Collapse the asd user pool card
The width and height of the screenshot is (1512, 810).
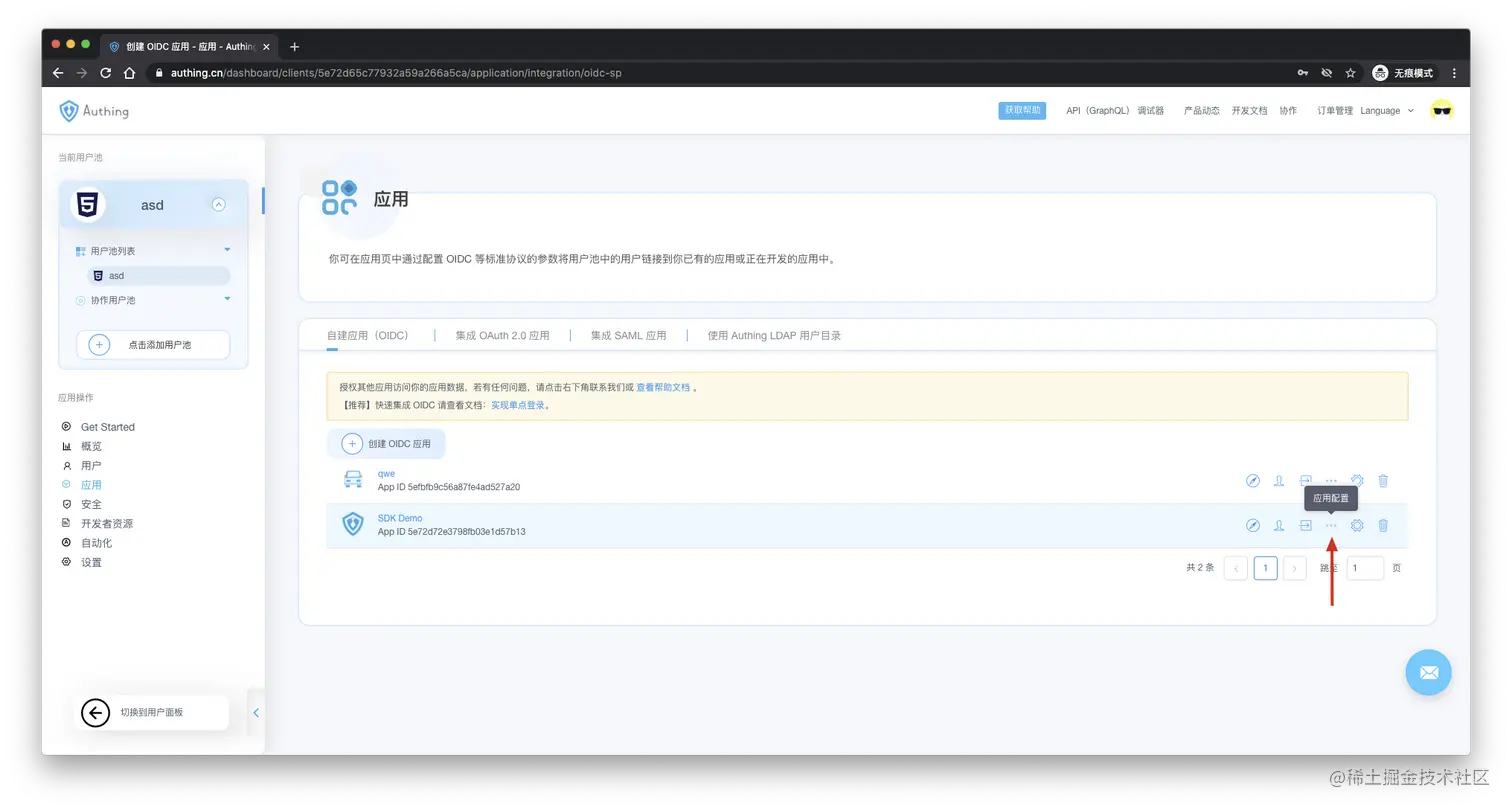coord(219,205)
